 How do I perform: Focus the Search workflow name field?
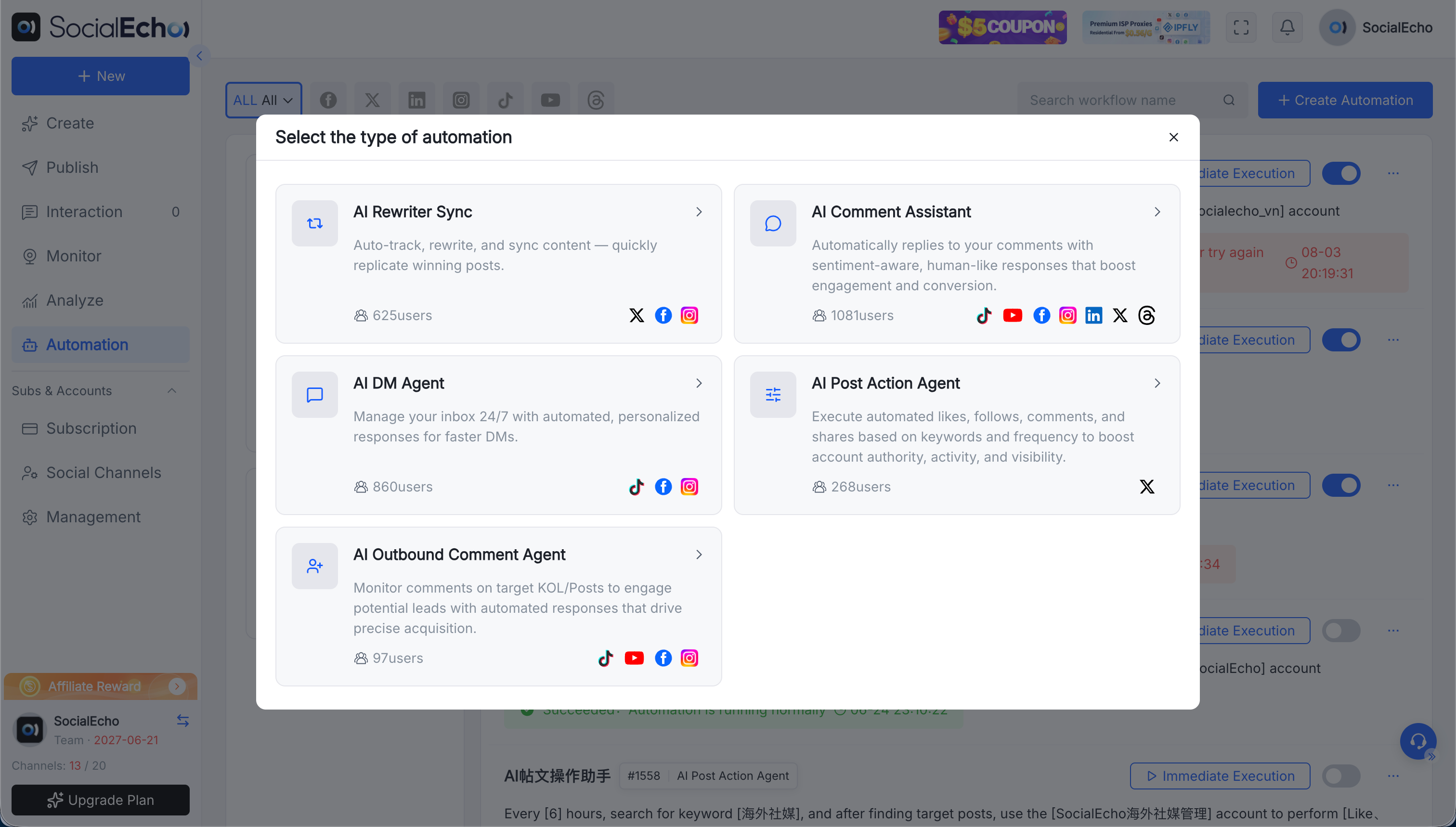1133,100
